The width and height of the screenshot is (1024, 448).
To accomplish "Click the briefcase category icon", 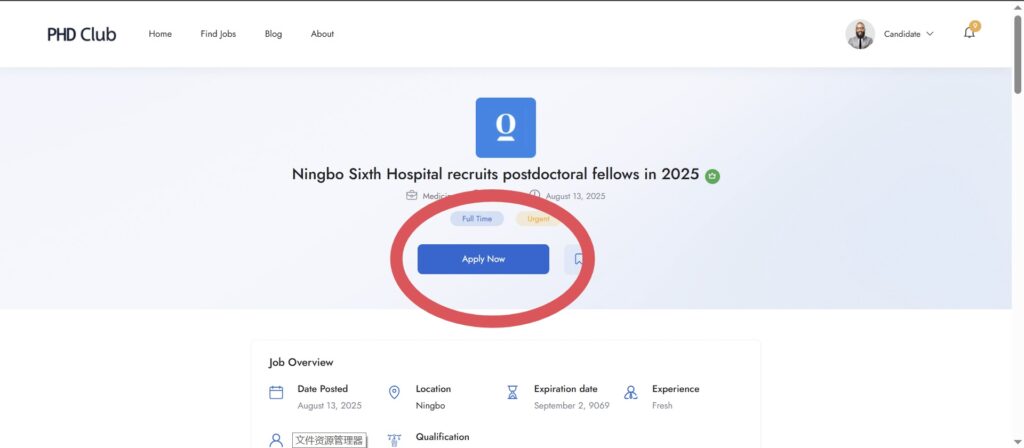I will click(x=411, y=195).
